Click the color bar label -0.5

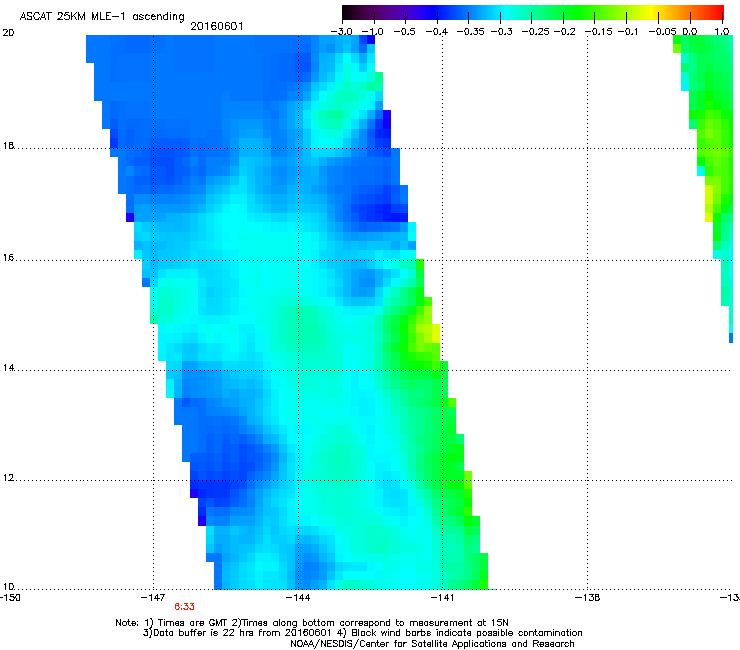click(404, 32)
